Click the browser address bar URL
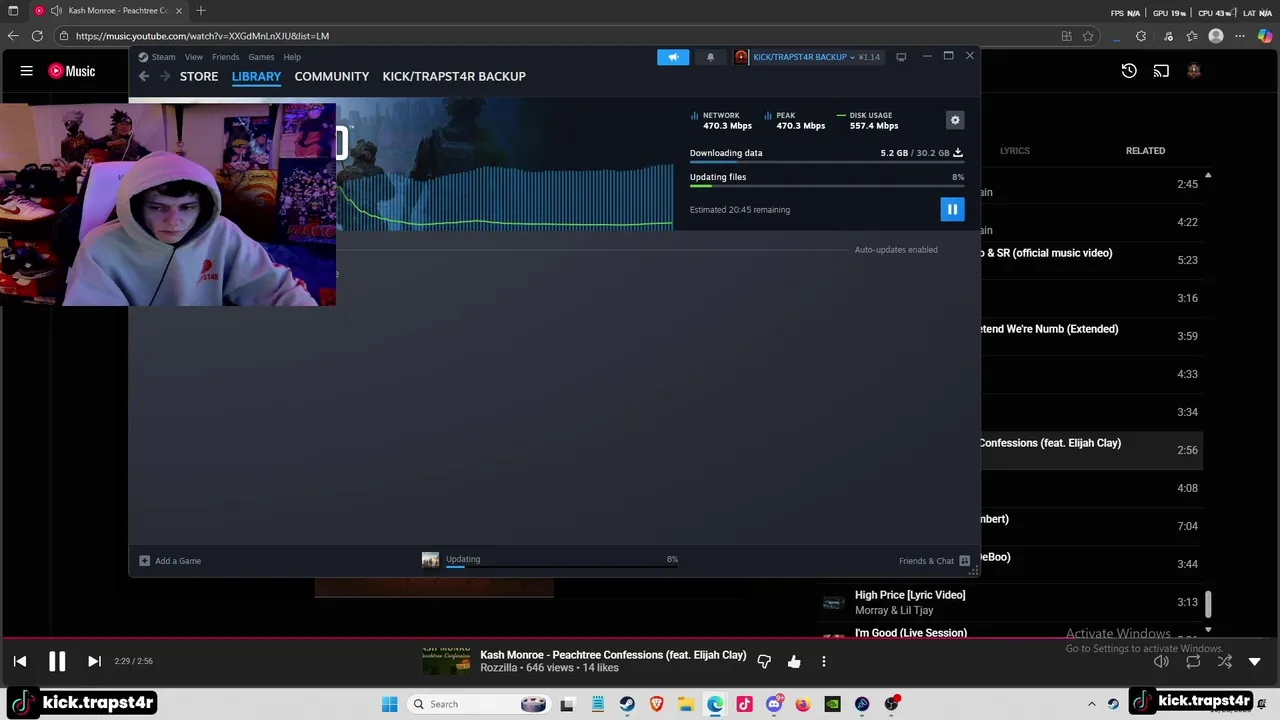The height and width of the screenshot is (720, 1280). coord(202,36)
